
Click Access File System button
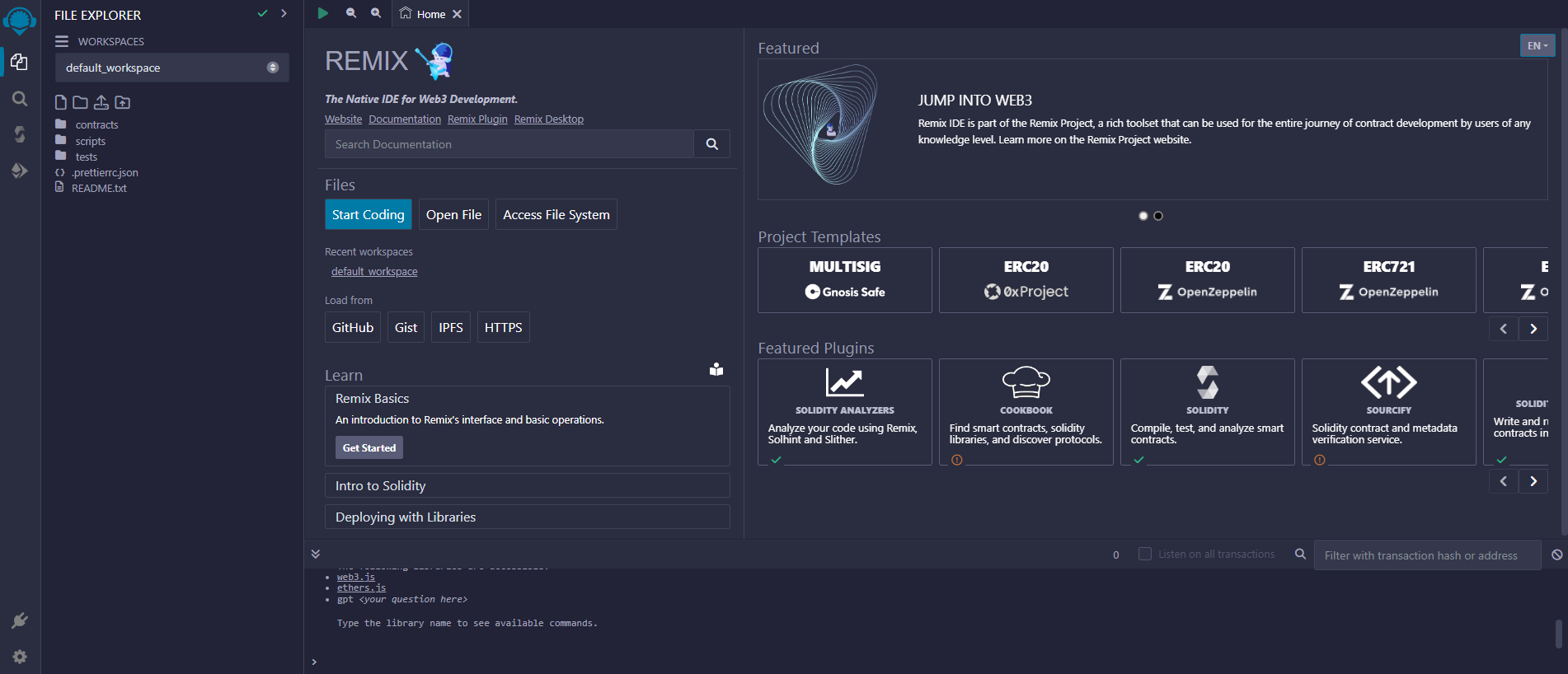pyautogui.click(x=556, y=214)
